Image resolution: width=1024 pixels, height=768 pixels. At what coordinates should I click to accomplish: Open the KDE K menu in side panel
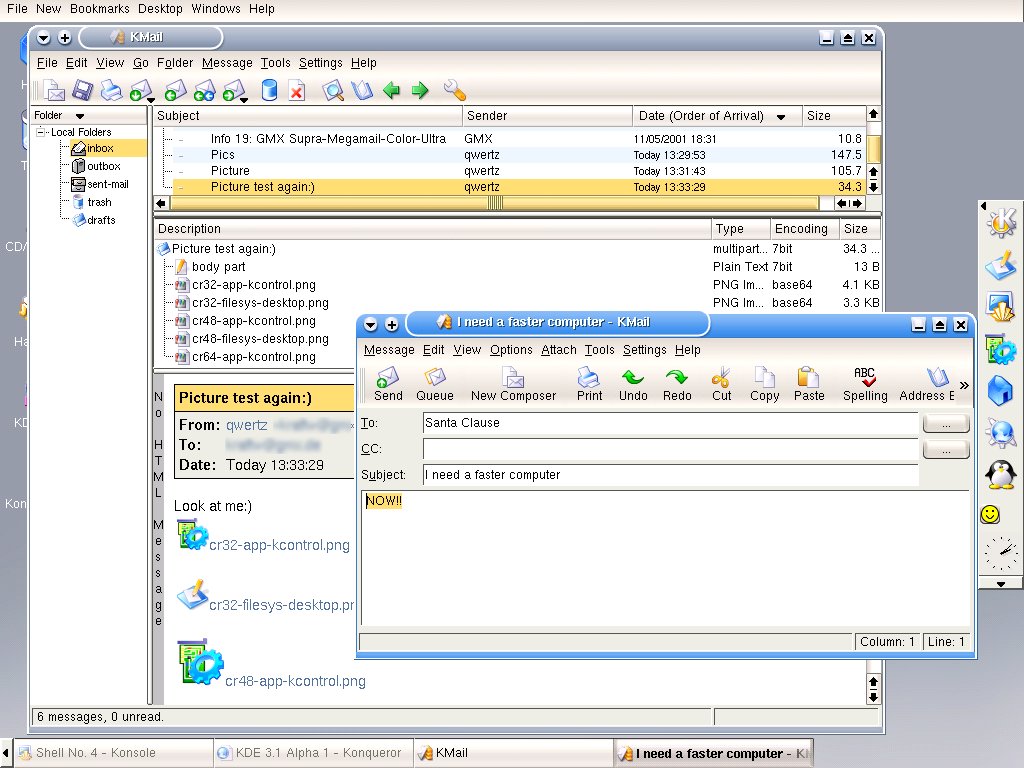pos(1001,222)
